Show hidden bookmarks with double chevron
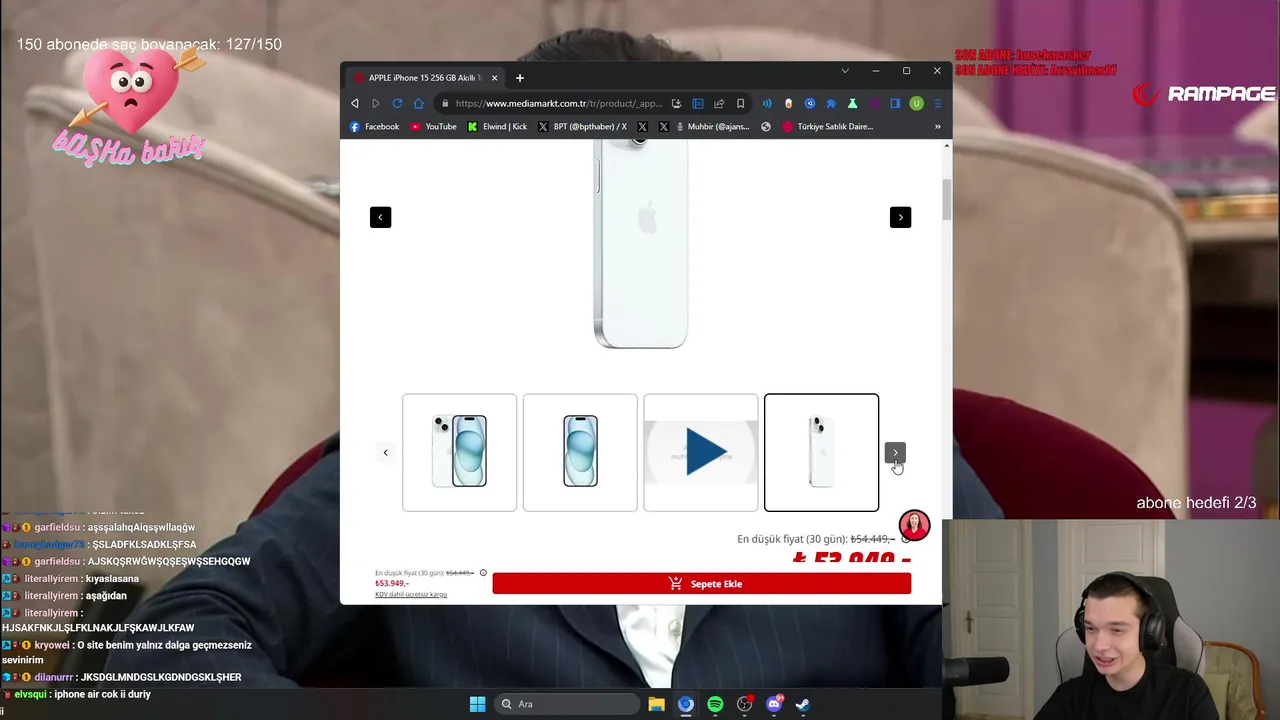The width and height of the screenshot is (1280, 720). [938, 127]
